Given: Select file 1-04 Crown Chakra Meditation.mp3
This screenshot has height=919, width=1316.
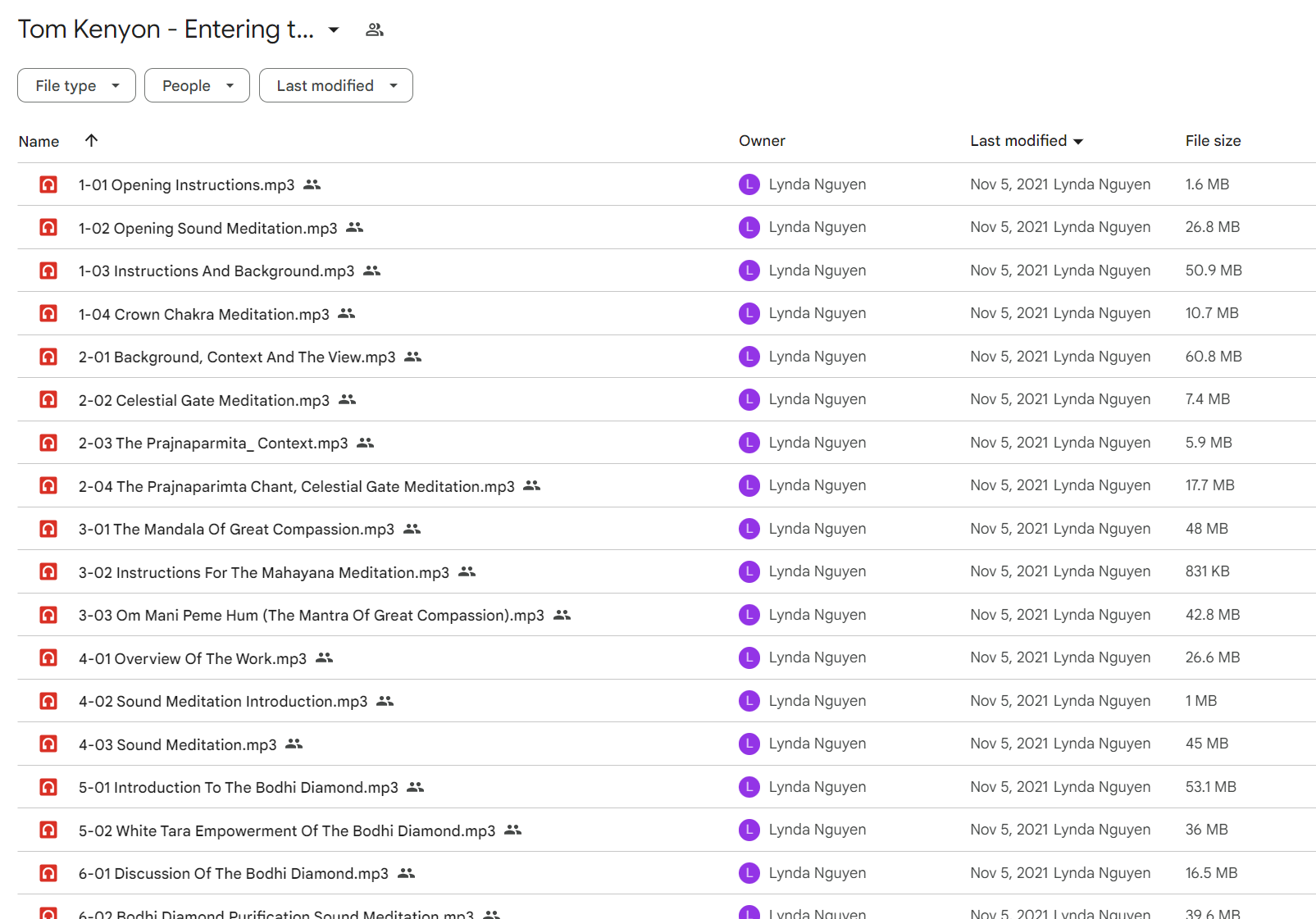Looking at the screenshot, I should (666, 313).
